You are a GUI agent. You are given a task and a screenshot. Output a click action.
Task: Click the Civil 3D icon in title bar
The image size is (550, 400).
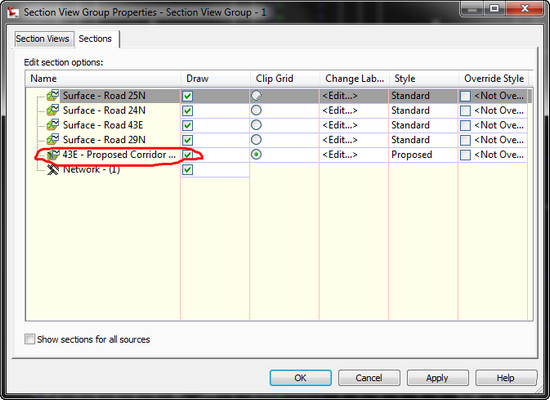tap(13, 12)
